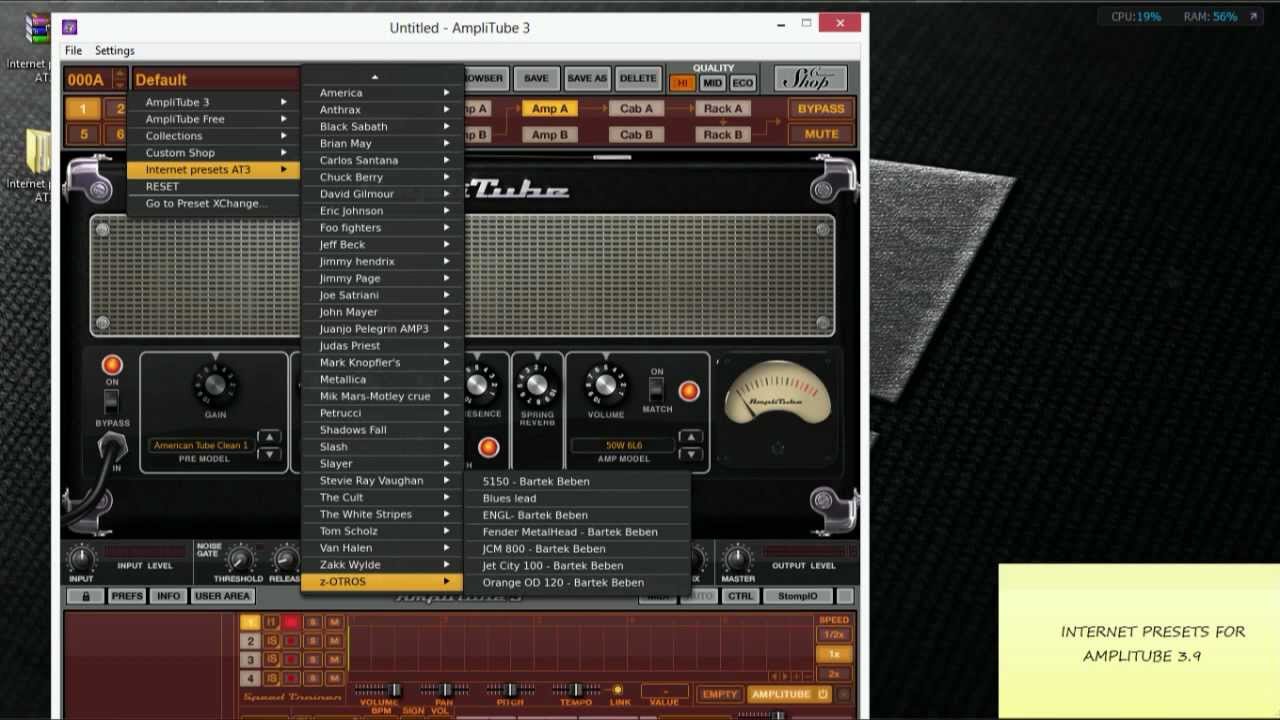
Task: Expand the Black Sabath presets submenu
Action: coord(382,127)
